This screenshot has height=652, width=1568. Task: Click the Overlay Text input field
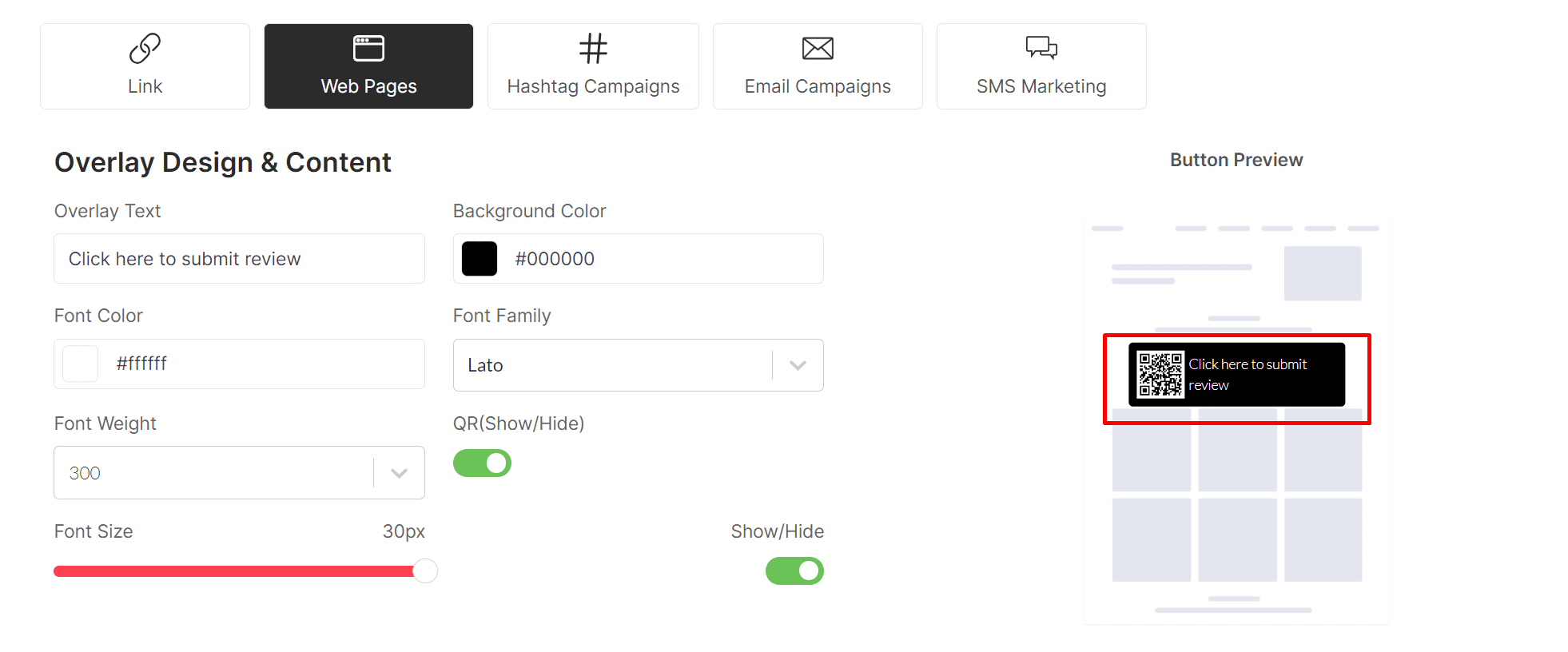pyautogui.click(x=239, y=259)
